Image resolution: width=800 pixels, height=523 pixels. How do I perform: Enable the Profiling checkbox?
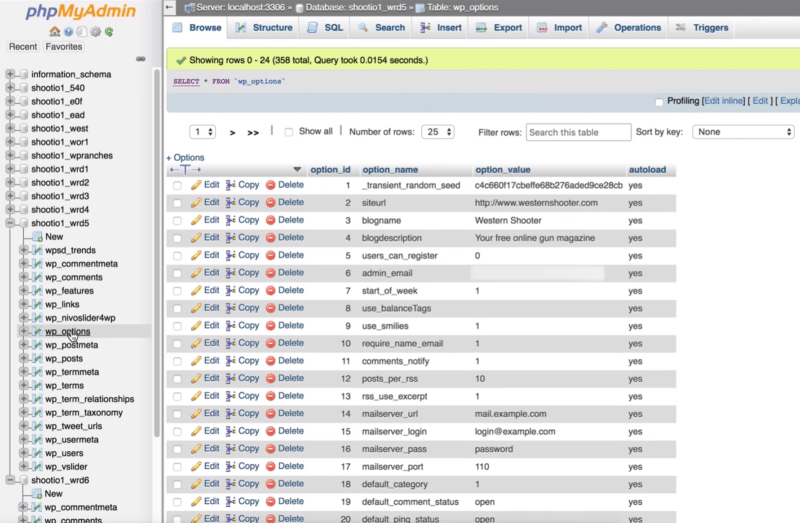coord(659,102)
